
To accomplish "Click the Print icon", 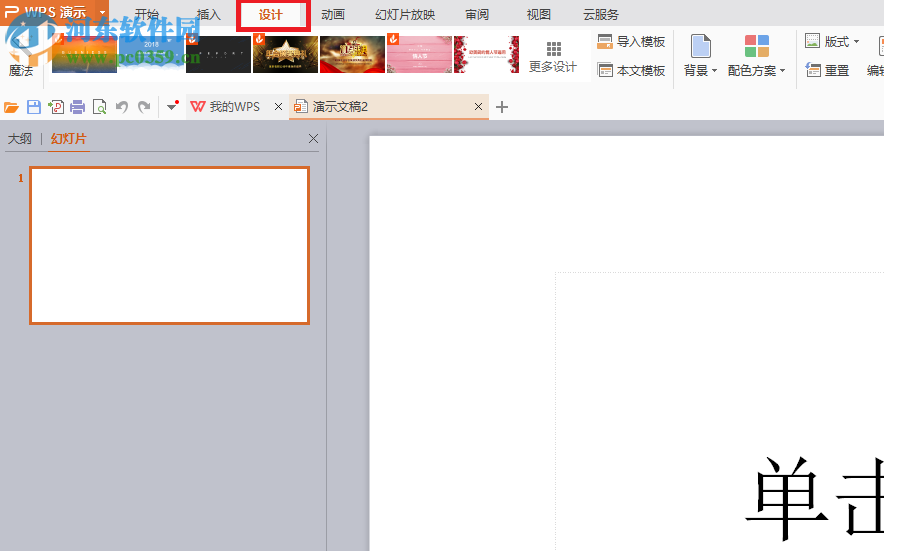I will point(77,107).
